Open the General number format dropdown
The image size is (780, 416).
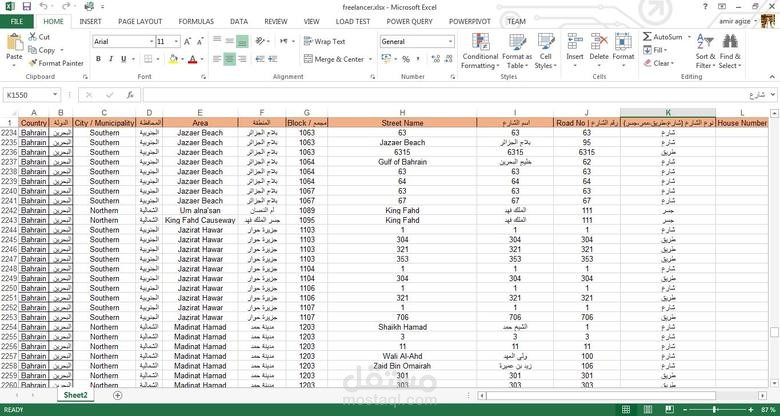point(450,42)
